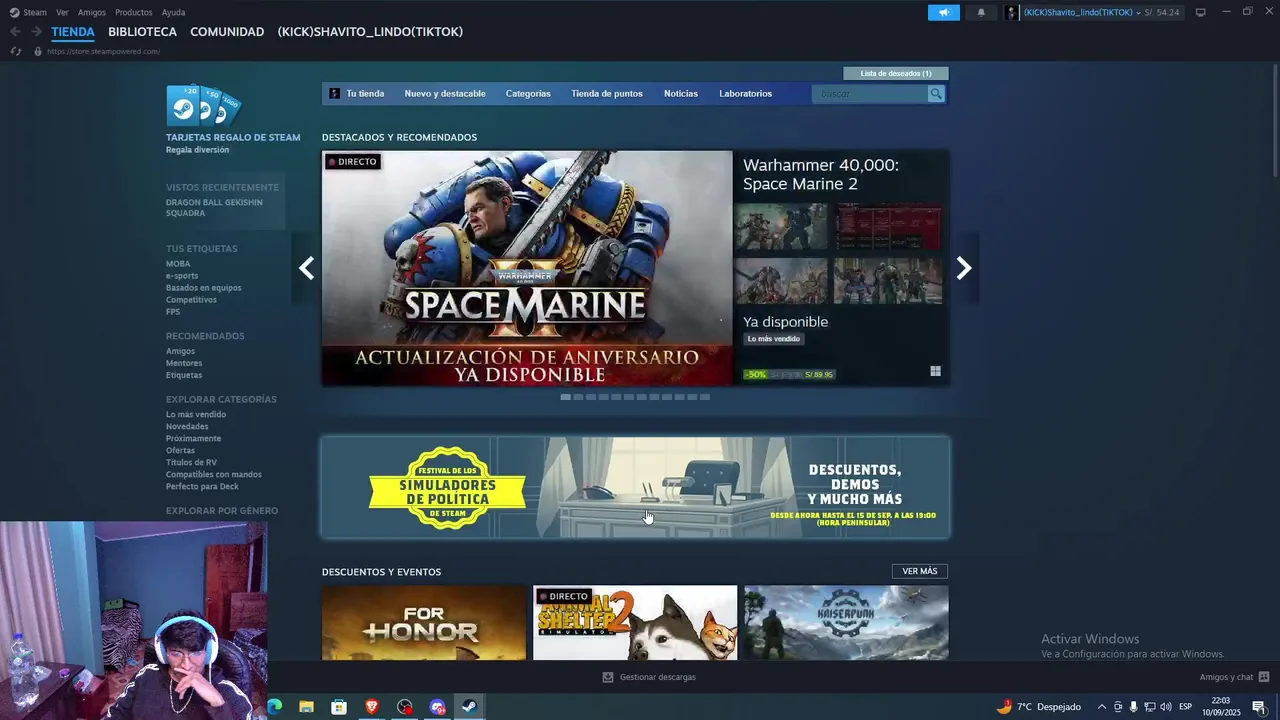Viewport: 1280px width, 720px height.
Task: Open Tienda de puntos
Action: (x=607, y=93)
